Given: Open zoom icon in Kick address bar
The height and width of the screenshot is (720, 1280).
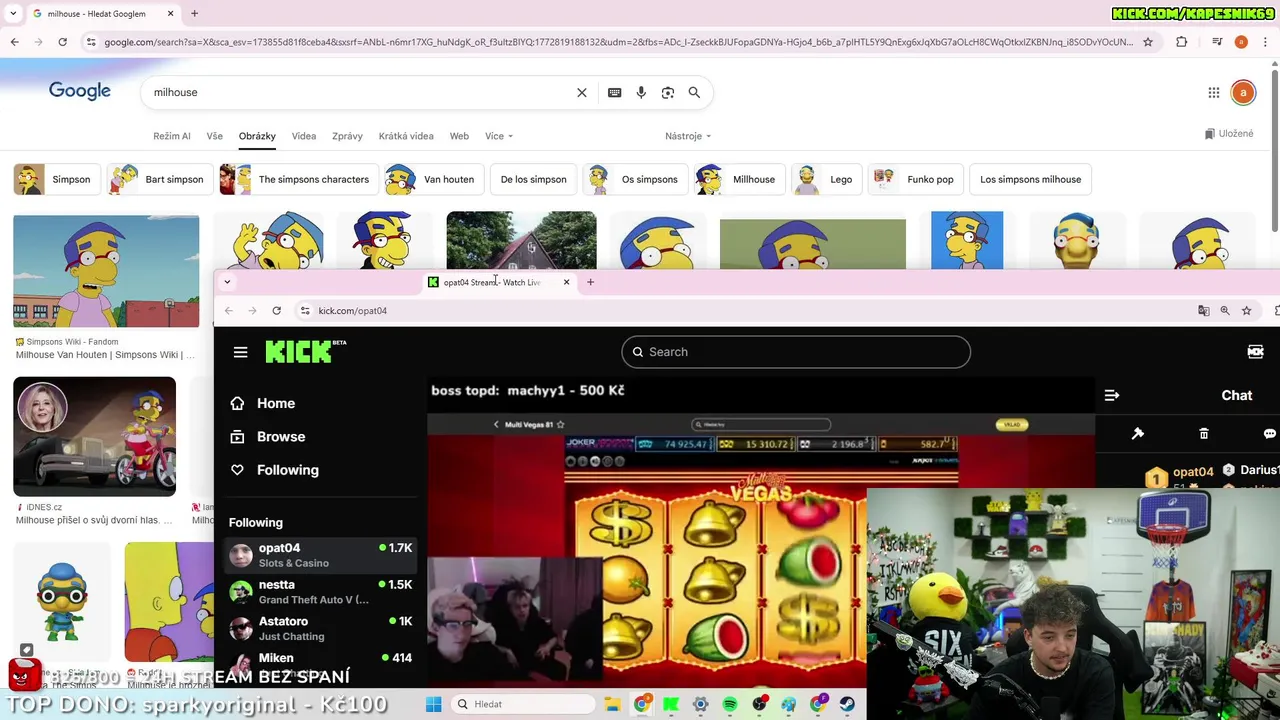Looking at the screenshot, I should (x=1225, y=311).
